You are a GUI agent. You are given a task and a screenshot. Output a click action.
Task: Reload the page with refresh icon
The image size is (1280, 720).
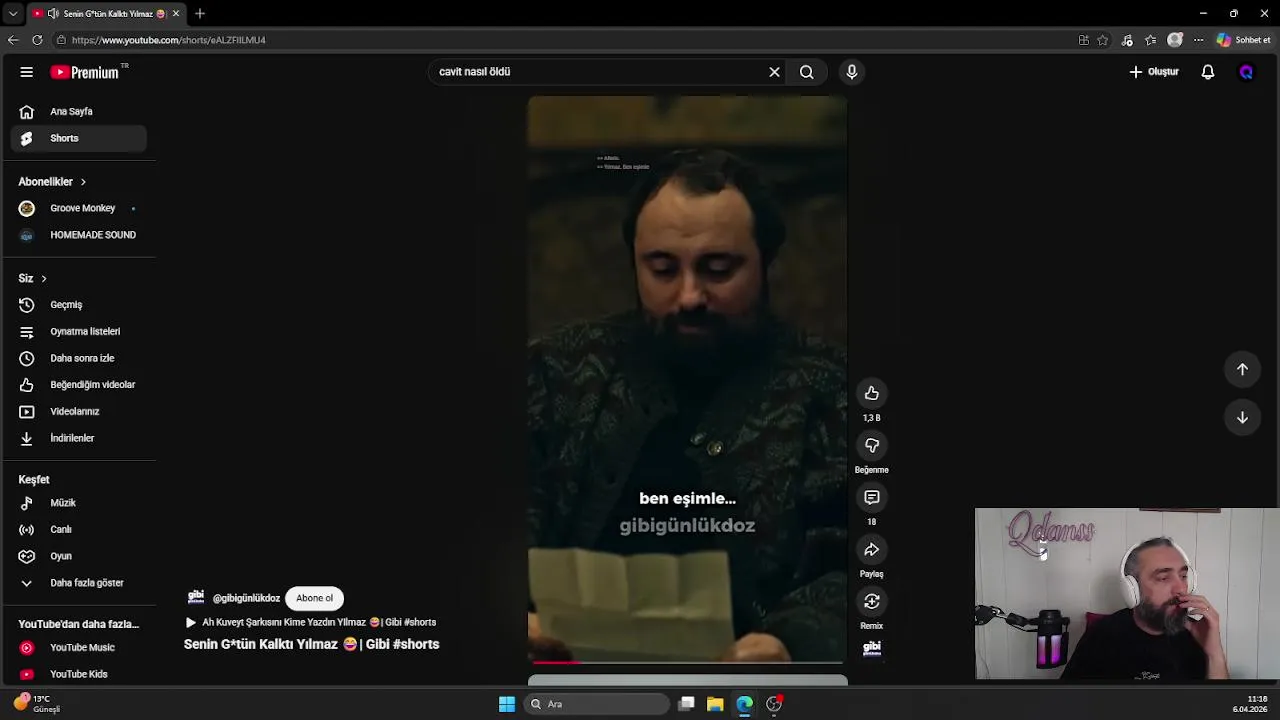pyautogui.click(x=37, y=40)
